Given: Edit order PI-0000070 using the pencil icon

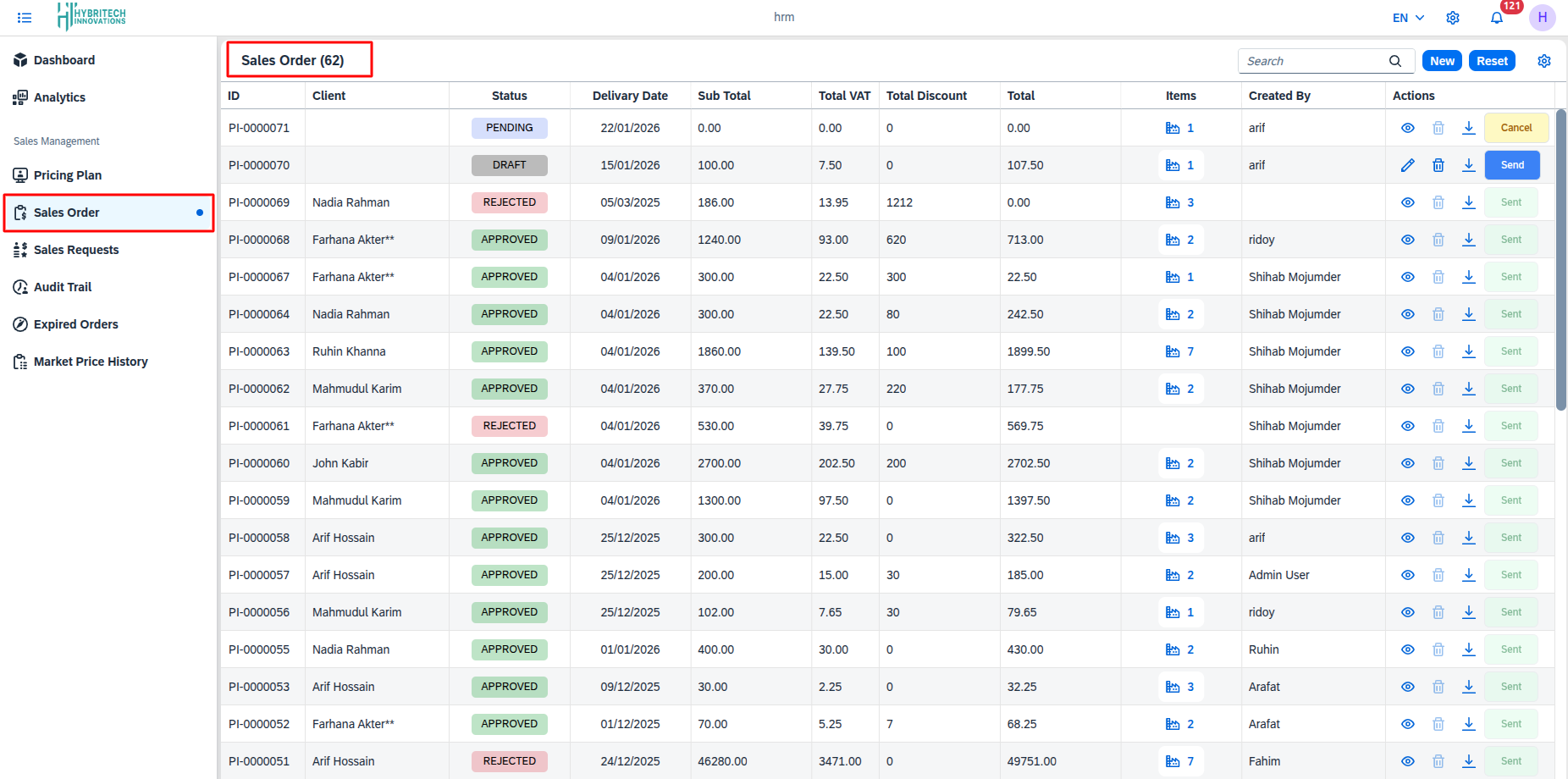Looking at the screenshot, I should [1408, 165].
